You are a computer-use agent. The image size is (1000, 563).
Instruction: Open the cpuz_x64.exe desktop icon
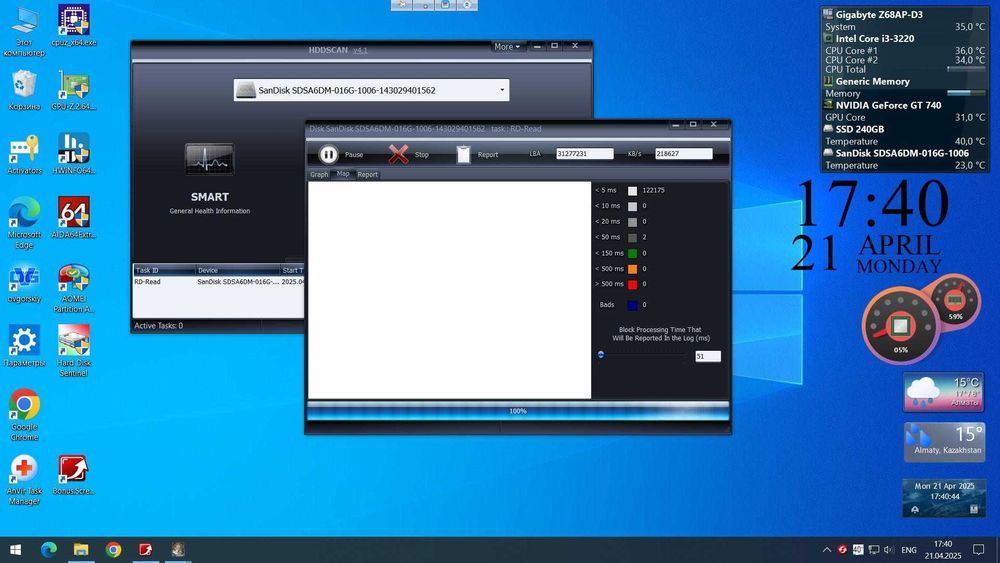point(74,27)
